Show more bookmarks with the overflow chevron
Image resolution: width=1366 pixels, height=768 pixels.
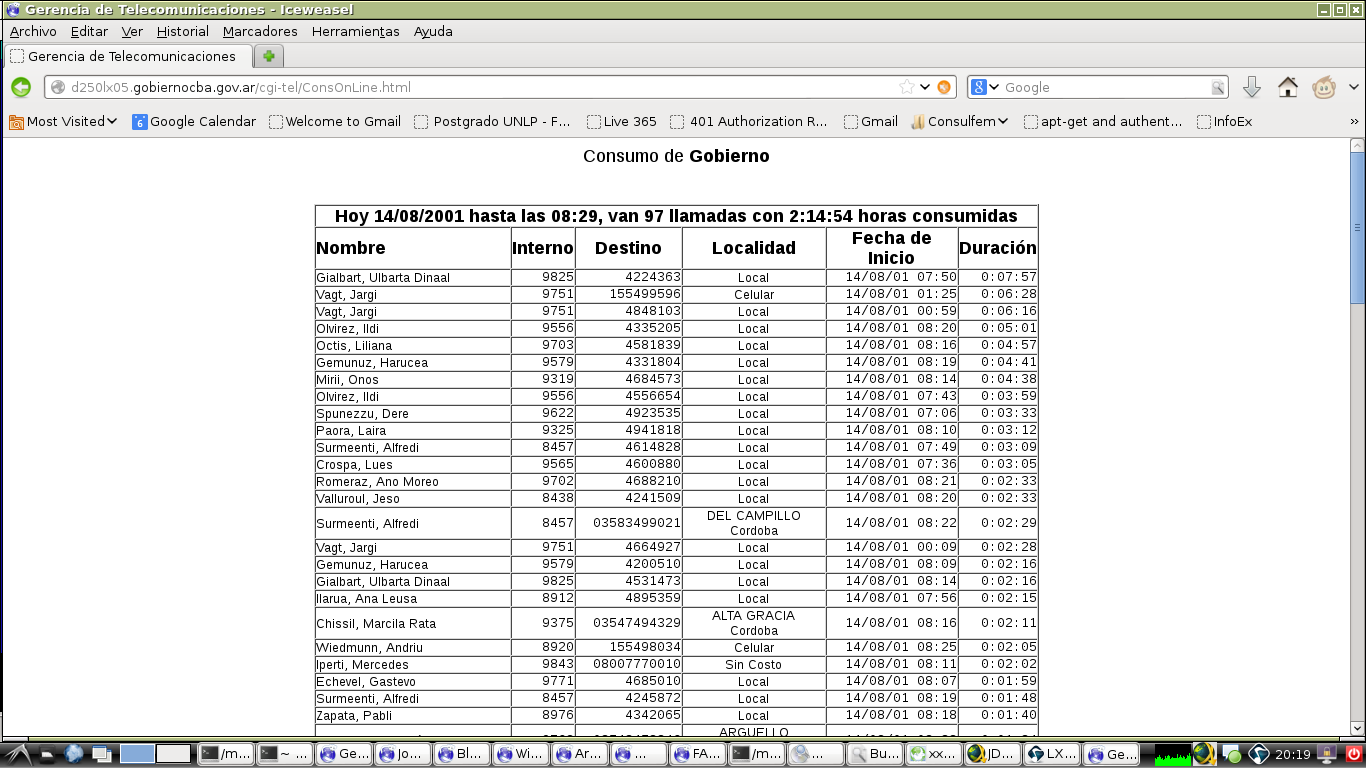point(1354,121)
